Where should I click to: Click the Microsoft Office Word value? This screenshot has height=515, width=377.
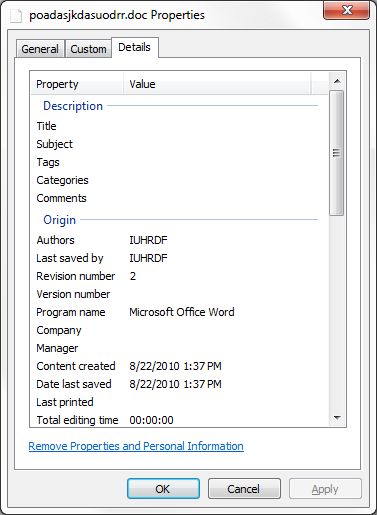coord(182,312)
